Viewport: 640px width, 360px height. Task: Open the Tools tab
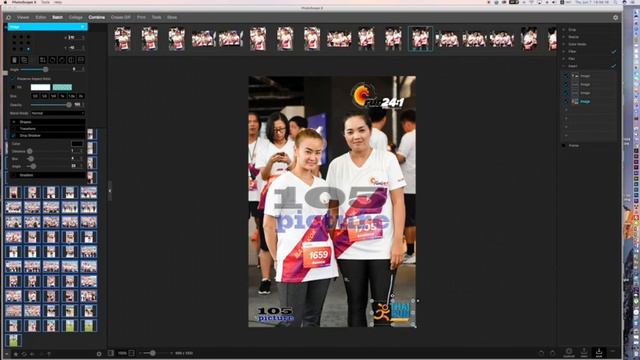tap(156, 18)
